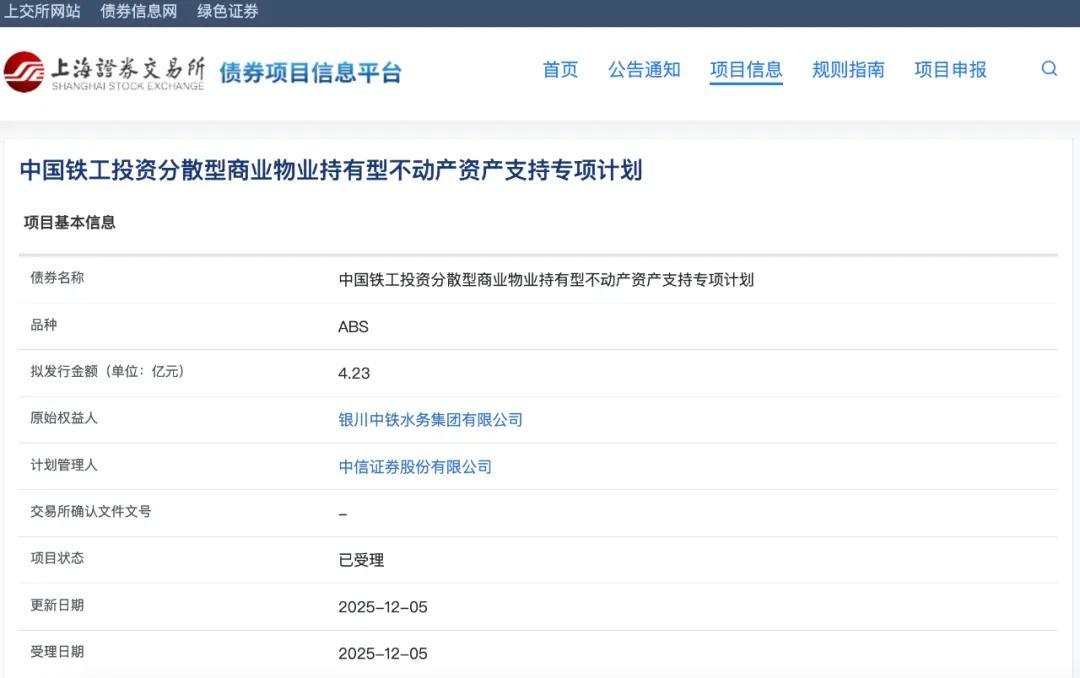
Task: Click the 项目状态 field label
Action: (x=57, y=558)
